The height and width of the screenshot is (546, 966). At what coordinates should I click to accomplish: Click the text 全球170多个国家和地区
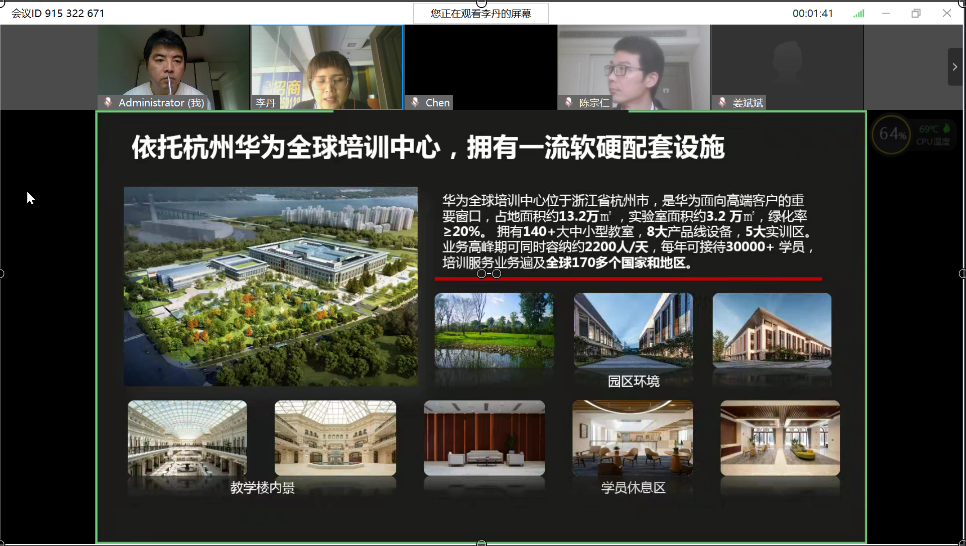tap(616, 263)
